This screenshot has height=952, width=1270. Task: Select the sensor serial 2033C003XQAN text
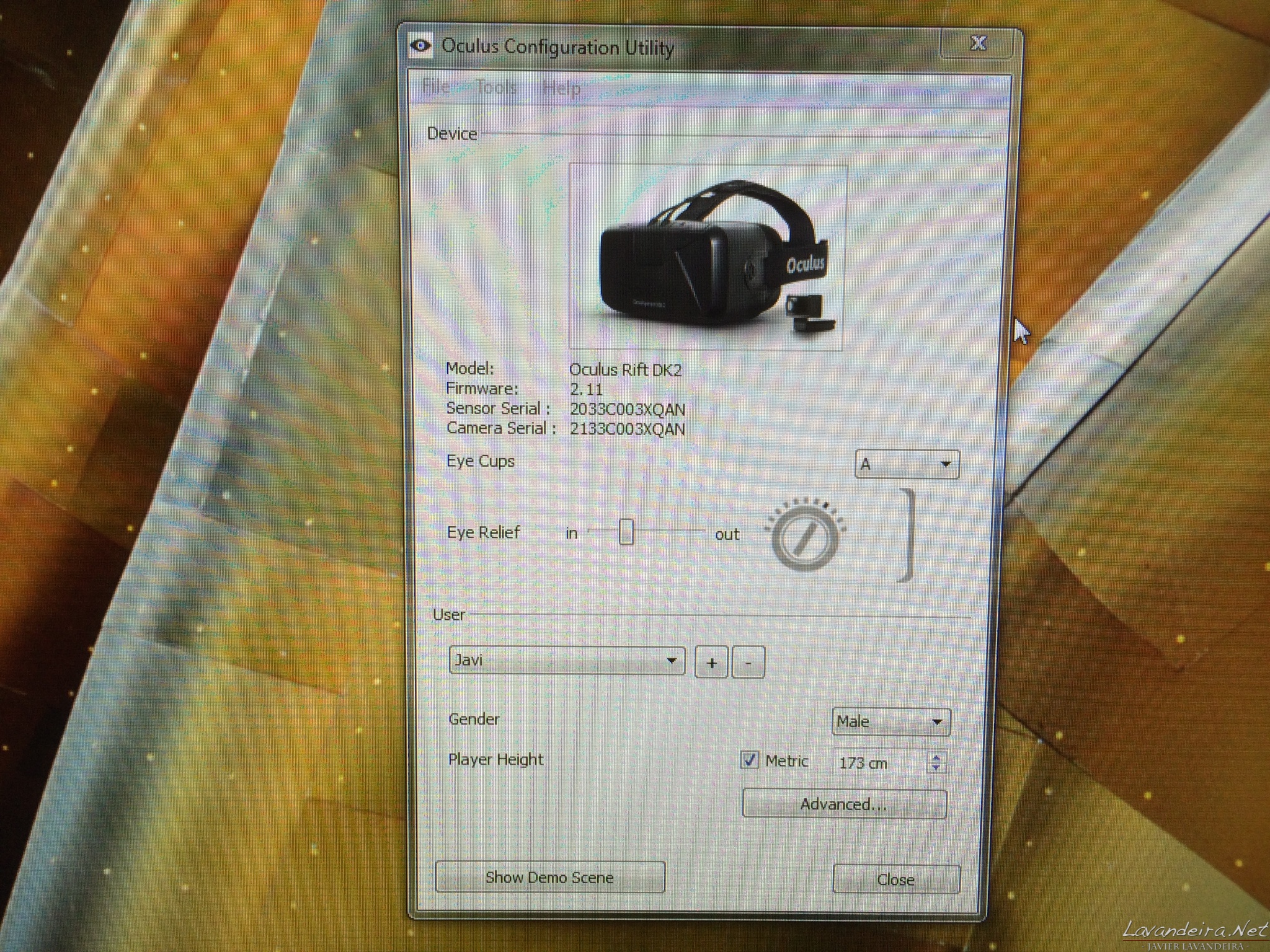(x=628, y=409)
